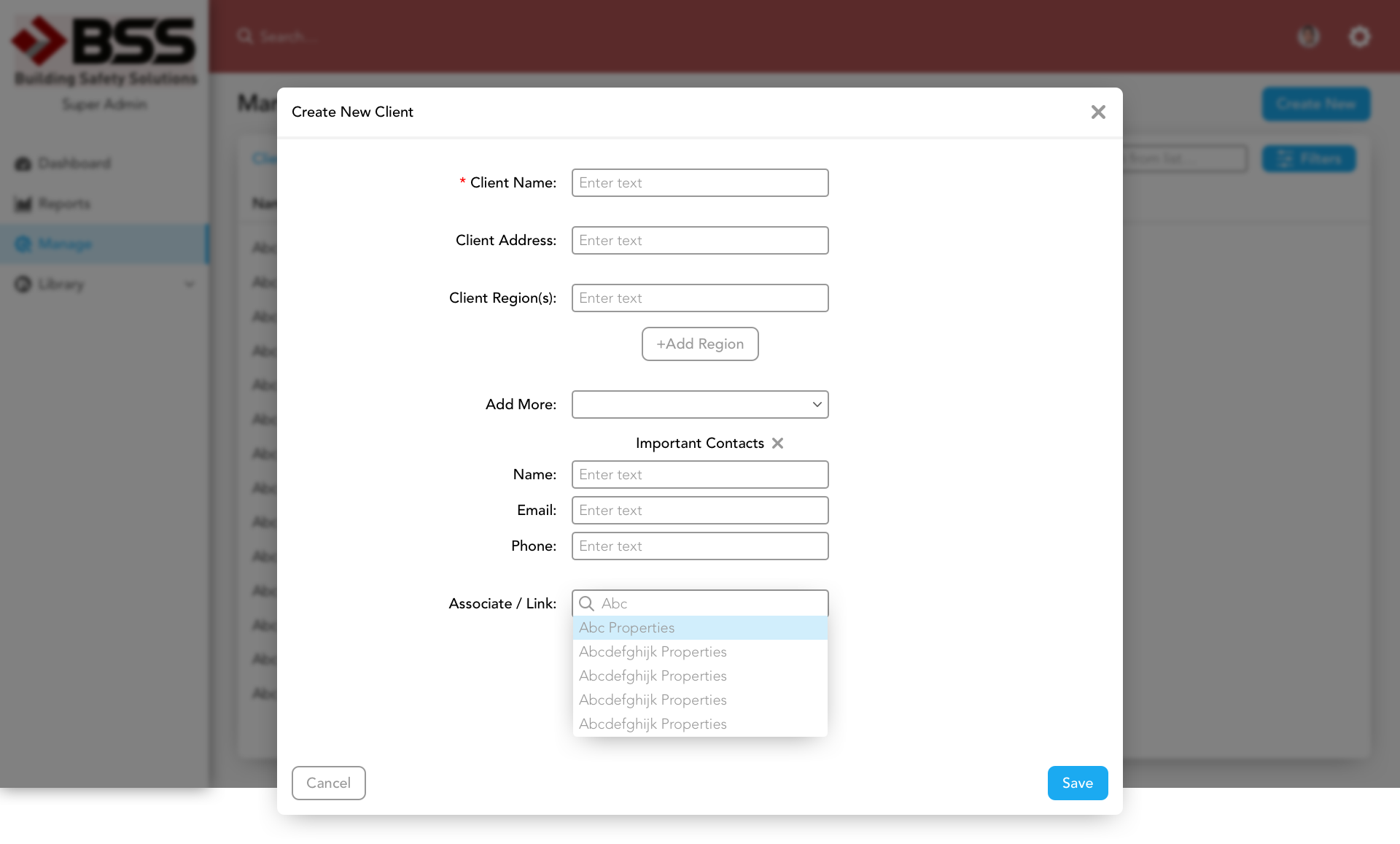Save the new client
1400x844 pixels.
tap(1077, 783)
